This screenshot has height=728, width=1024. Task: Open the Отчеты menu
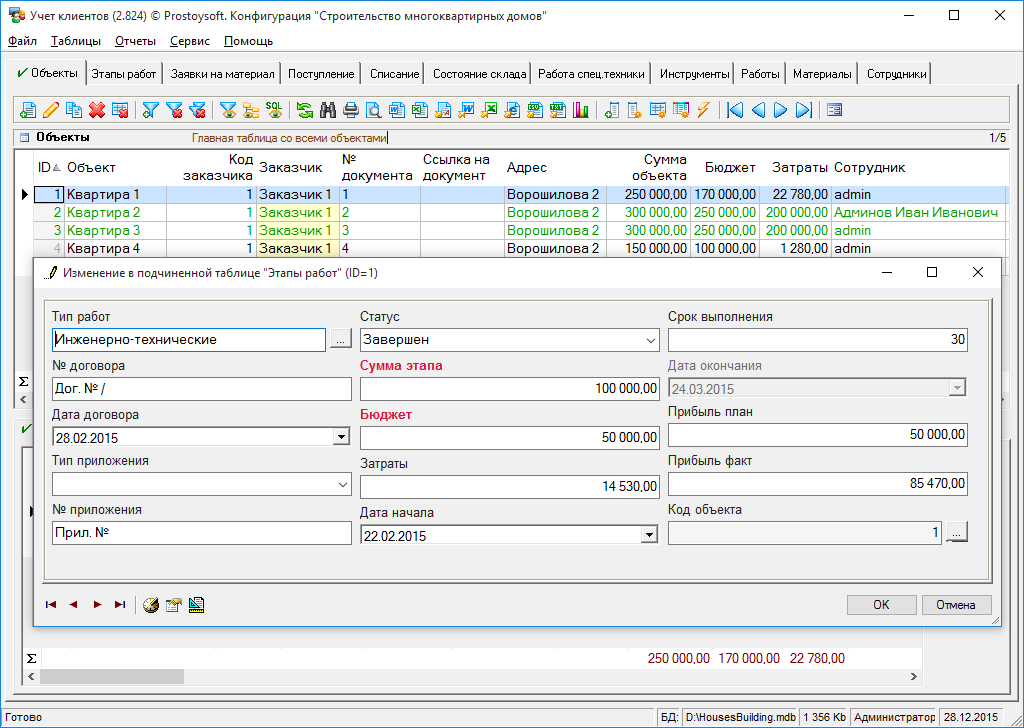point(135,41)
